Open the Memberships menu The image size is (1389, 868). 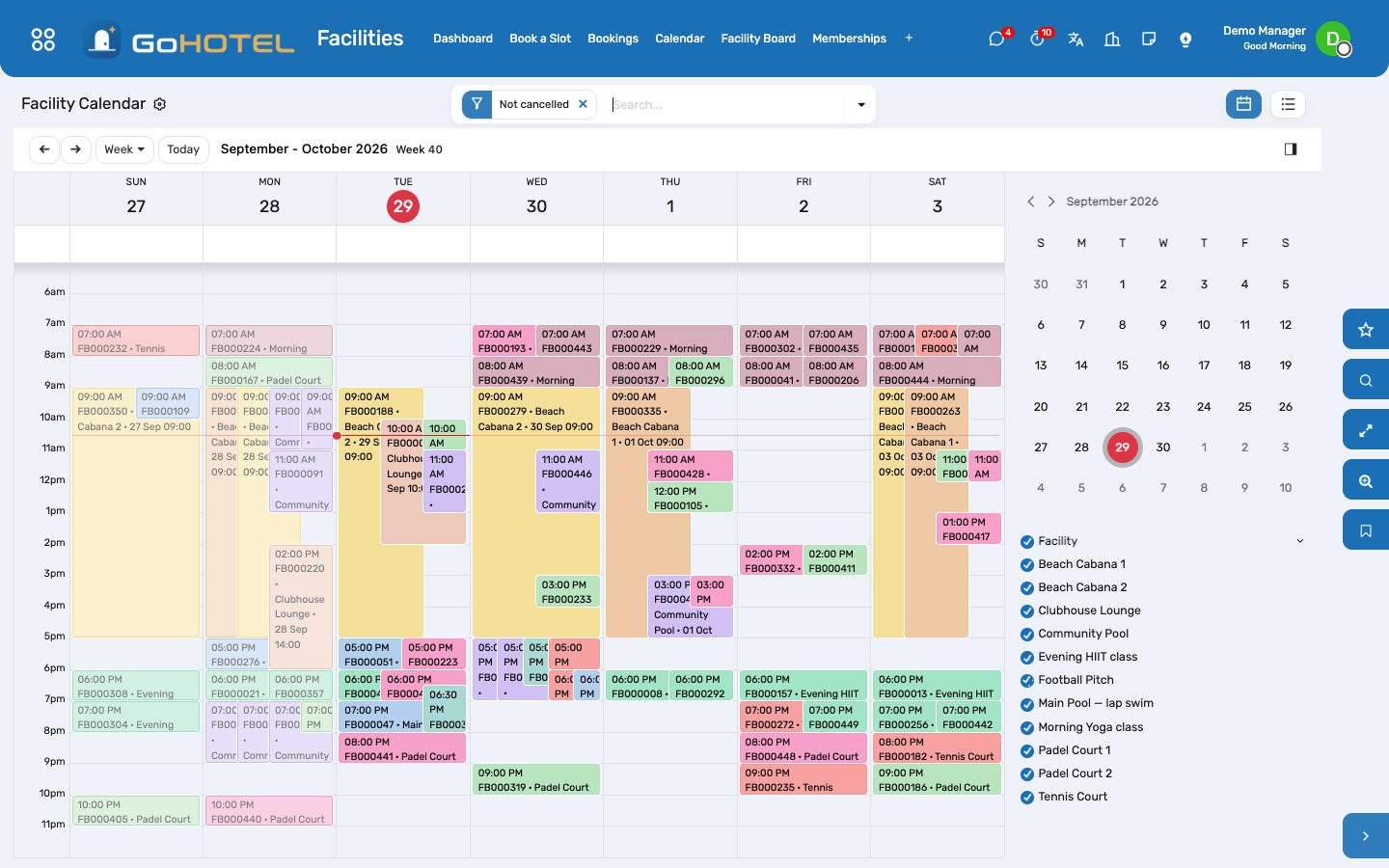click(x=849, y=39)
